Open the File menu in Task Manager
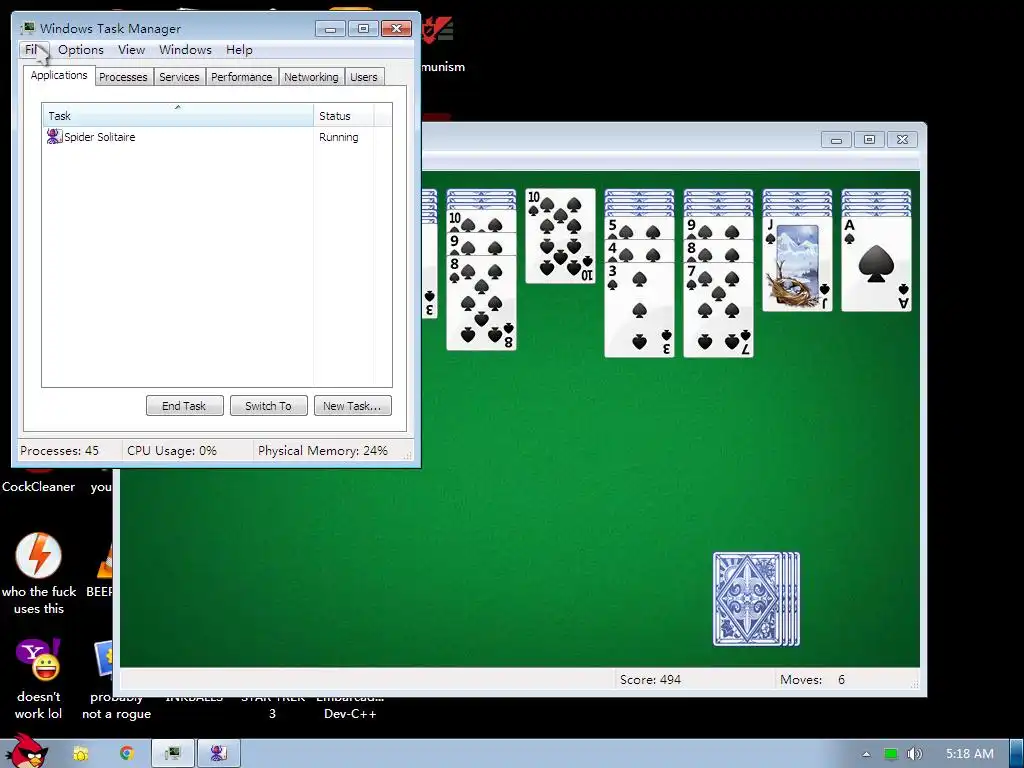The height and width of the screenshot is (768, 1024). pyautogui.click(x=33, y=50)
